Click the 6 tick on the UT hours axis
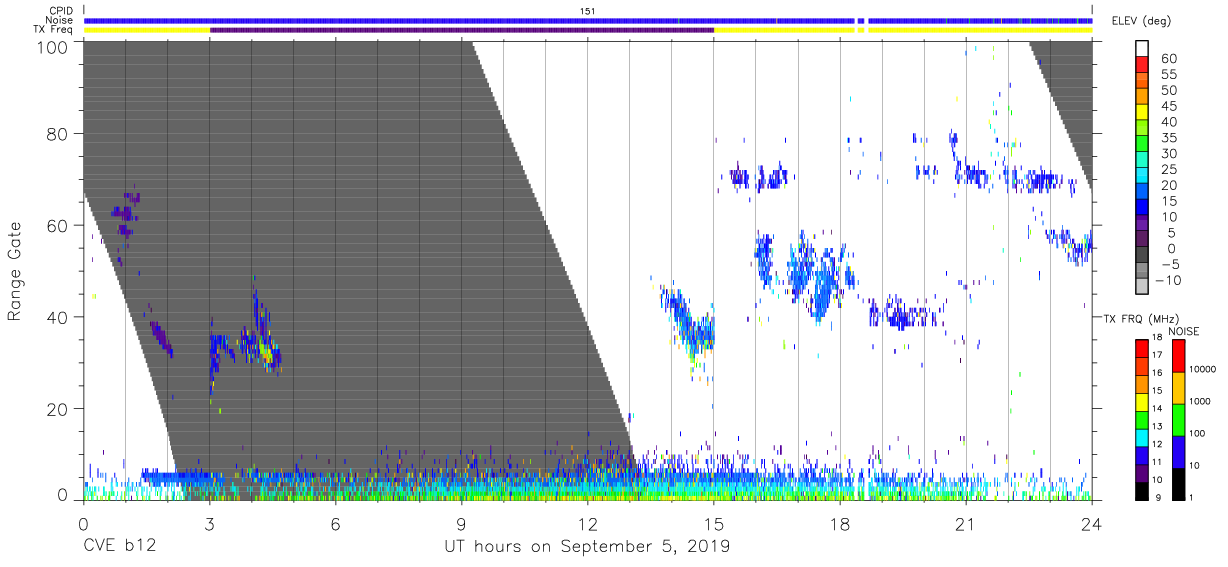 335,524
